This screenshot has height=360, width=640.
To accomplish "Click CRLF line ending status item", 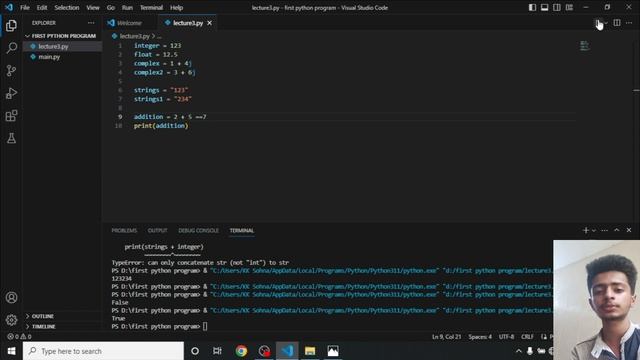I will click(x=527, y=337).
